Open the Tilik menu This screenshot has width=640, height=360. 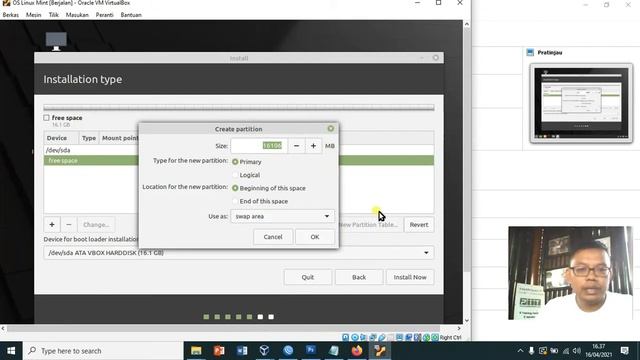click(53, 15)
